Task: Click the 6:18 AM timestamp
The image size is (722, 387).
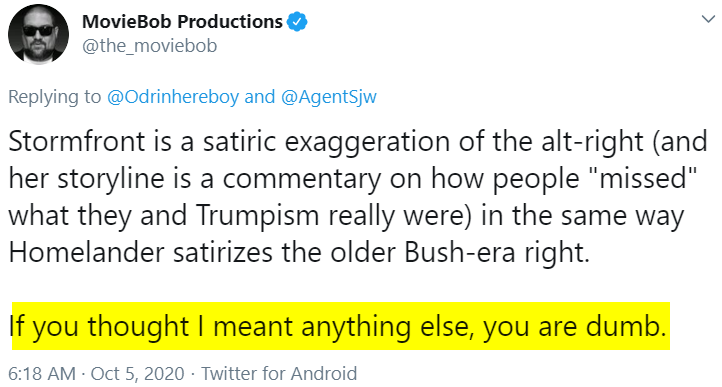Action: tap(42, 373)
